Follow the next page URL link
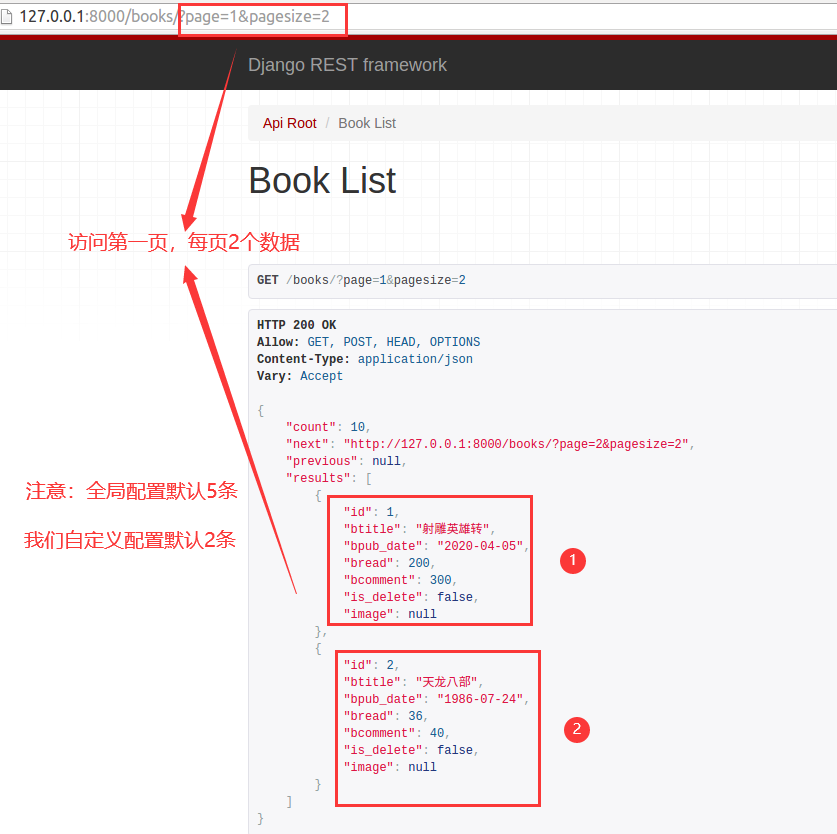Screen dimensions: 837x834 pos(516,444)
